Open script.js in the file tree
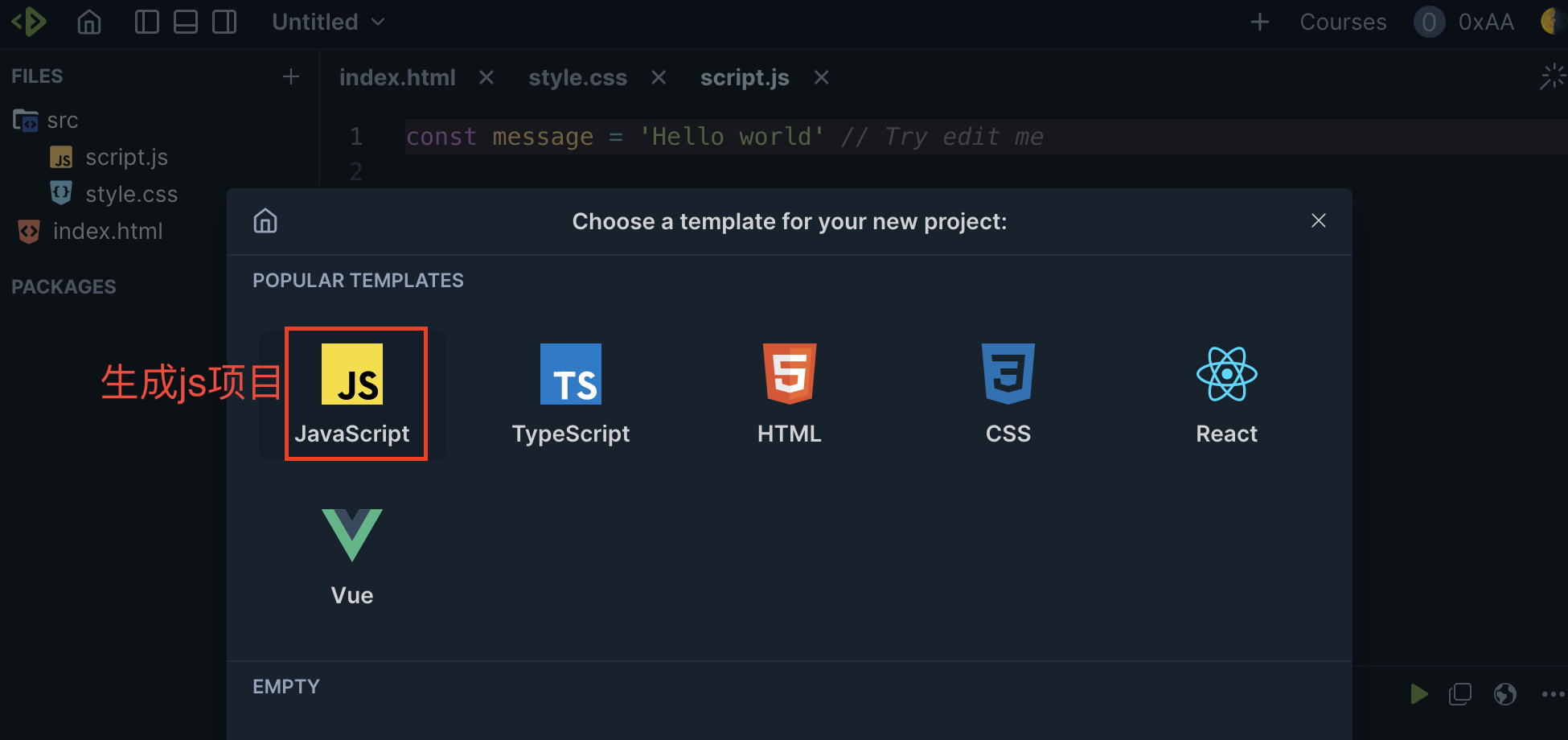The image size is (1568, 740). click(126, 158)
